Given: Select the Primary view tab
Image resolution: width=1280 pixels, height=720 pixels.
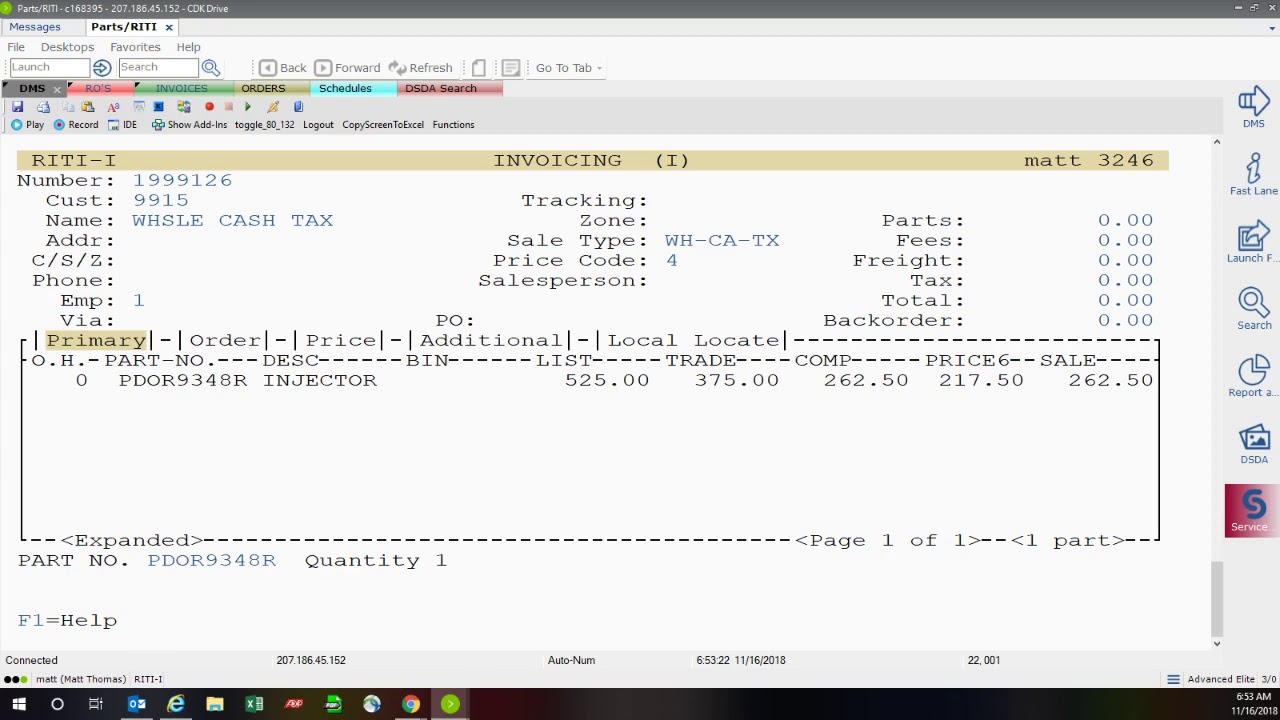Looking at the screenshot, I should tap(96, 340).
